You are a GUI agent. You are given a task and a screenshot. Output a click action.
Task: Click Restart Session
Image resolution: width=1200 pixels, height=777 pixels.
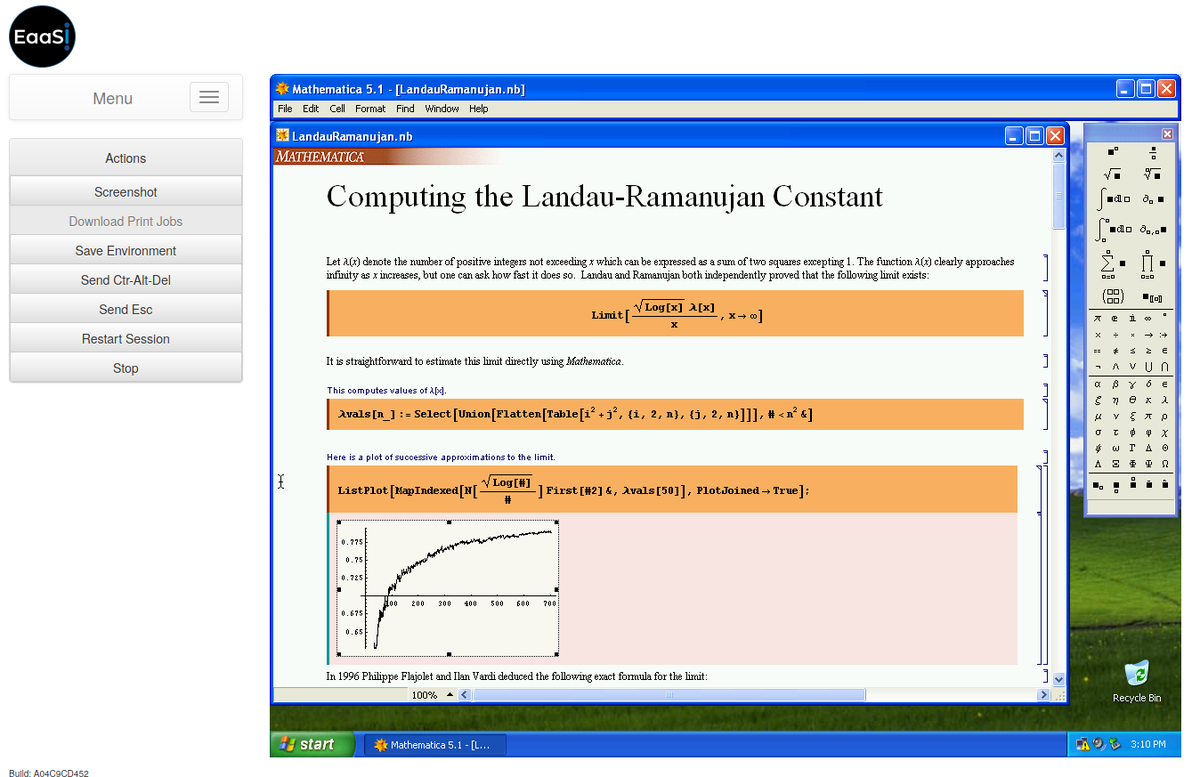tap(126, 339)
